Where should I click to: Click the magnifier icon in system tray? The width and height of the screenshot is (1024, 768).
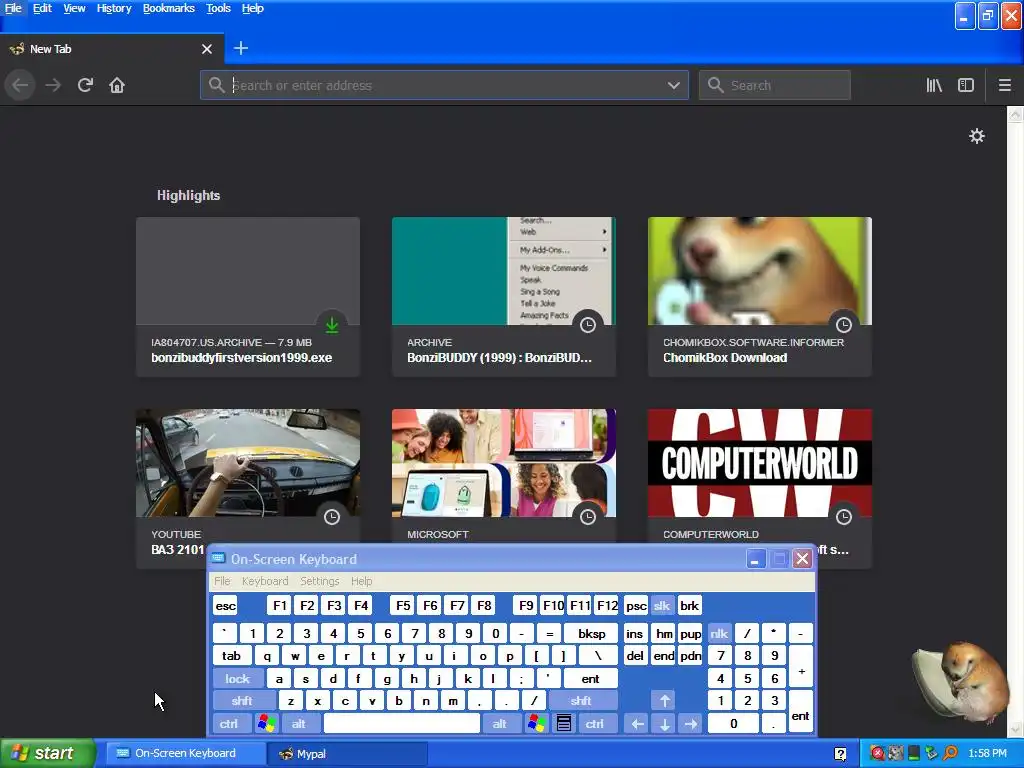pyautogui.click(x=951, y=753)
